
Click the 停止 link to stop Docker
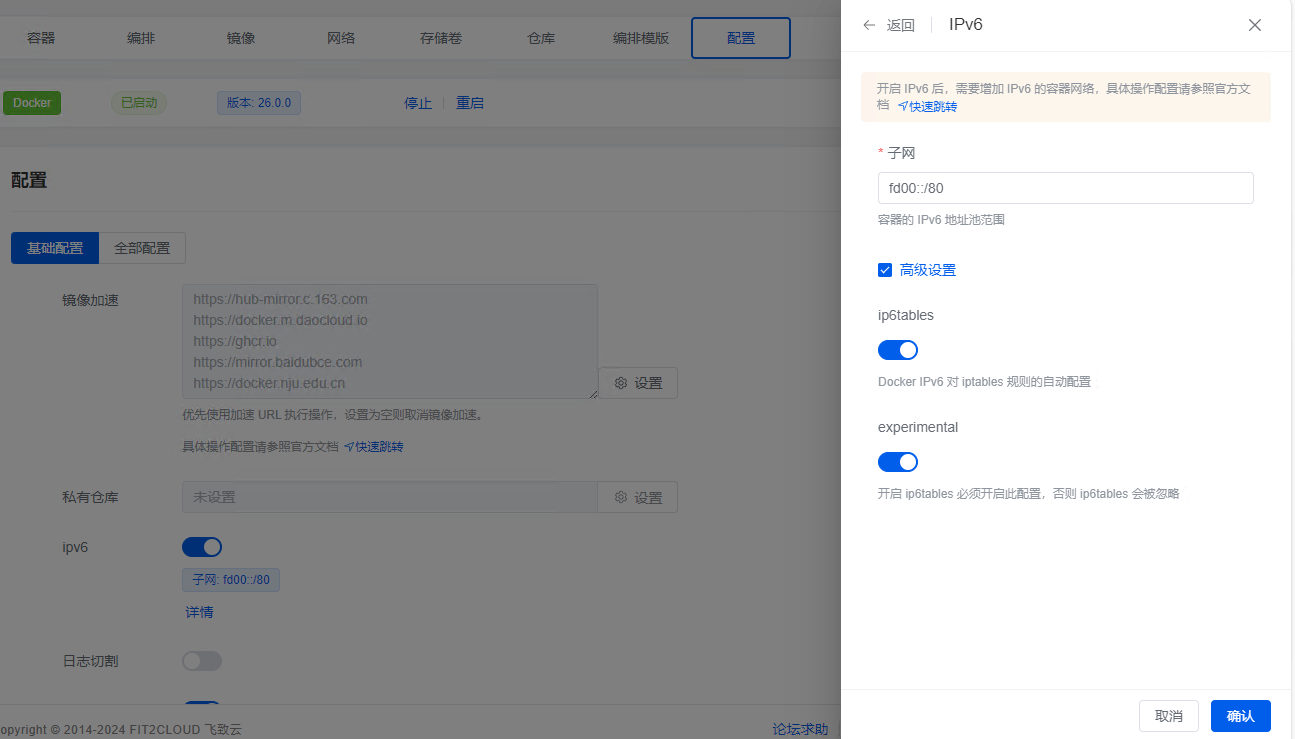(418, 102)
